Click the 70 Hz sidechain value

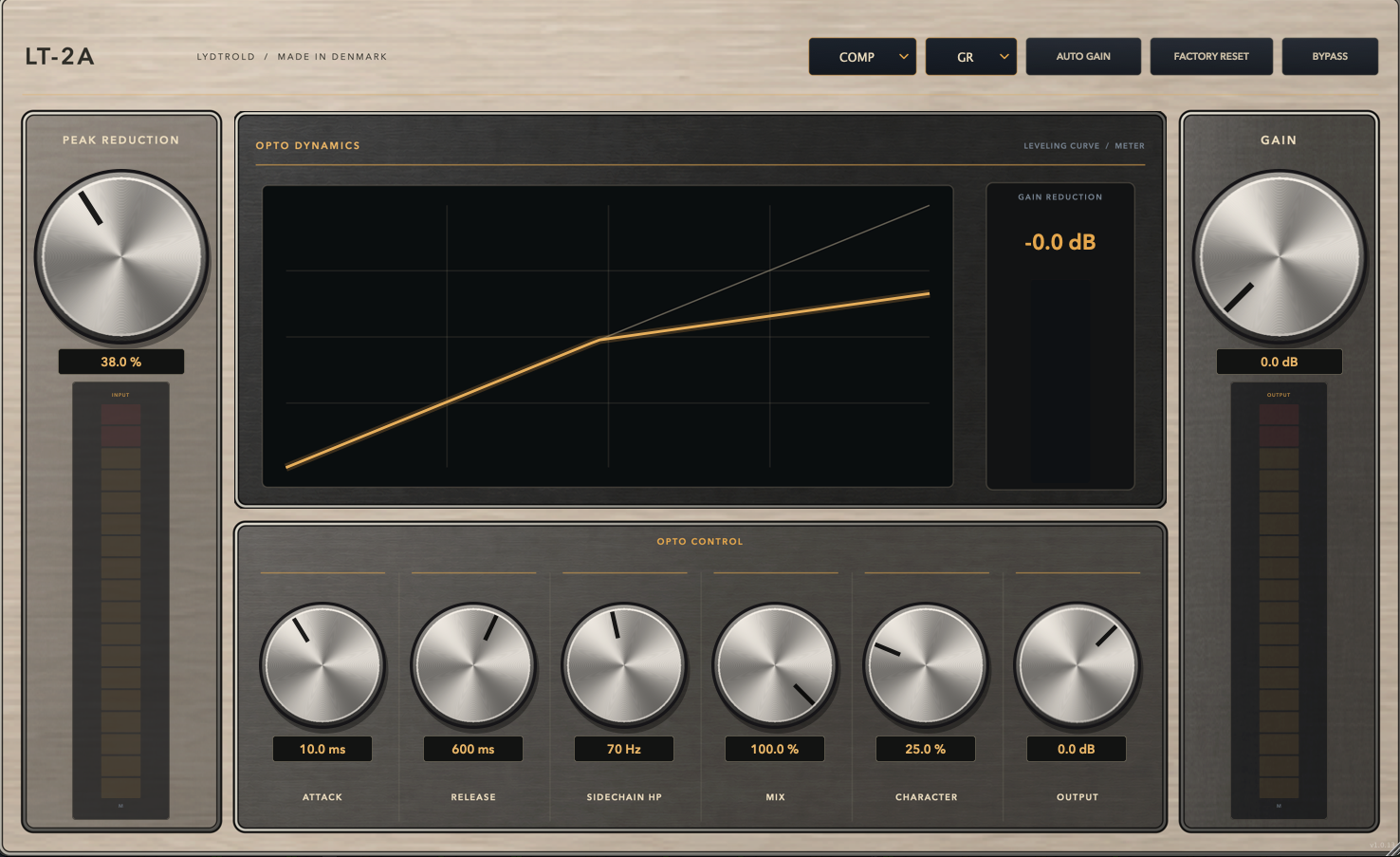624,749
